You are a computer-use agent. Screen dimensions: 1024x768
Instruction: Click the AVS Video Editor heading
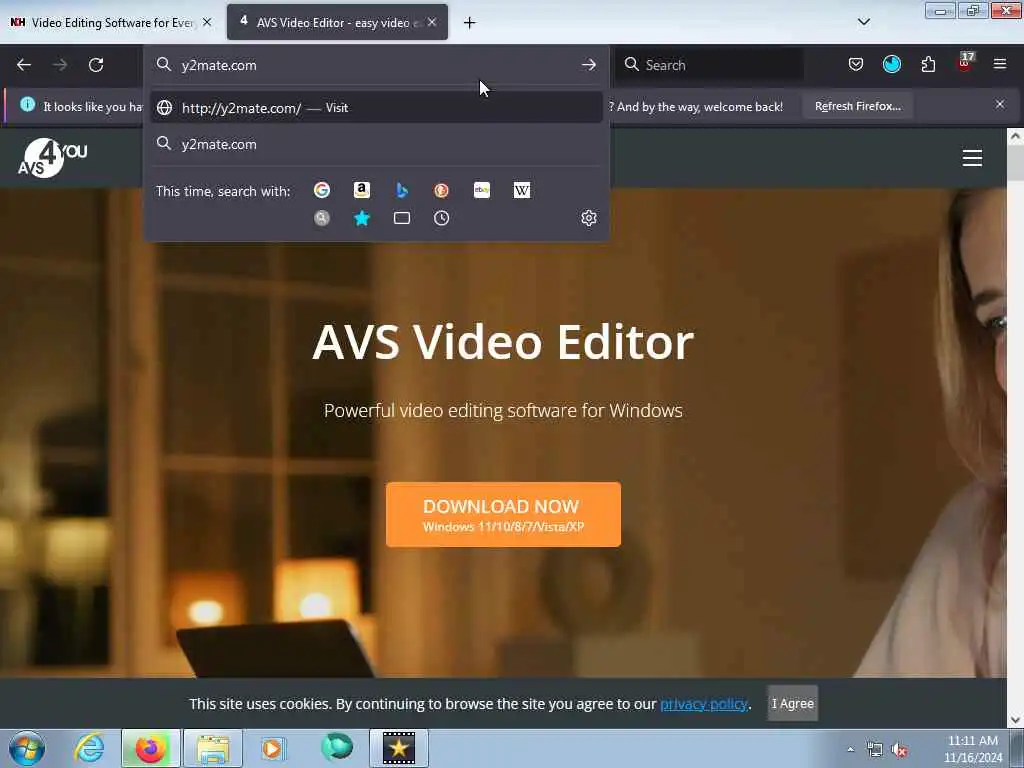503,342
